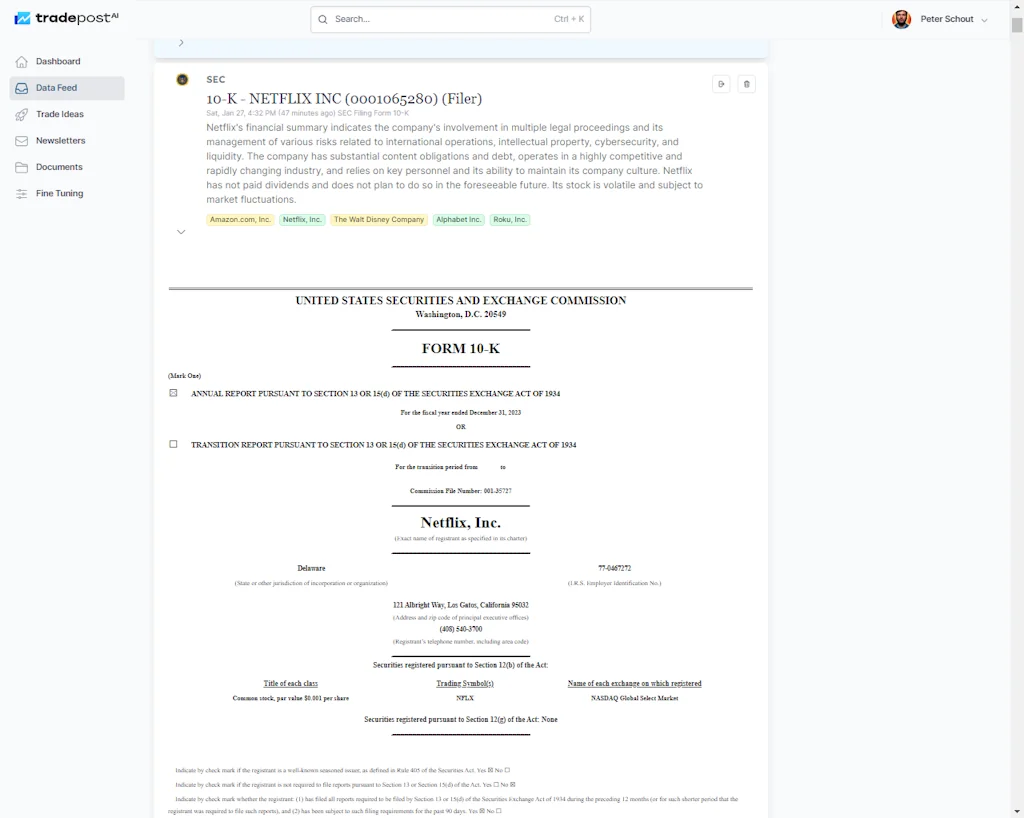This screenshot has height=818, width=1024.
Task: Open the Documents folder icon
Action: click(22, 167)
